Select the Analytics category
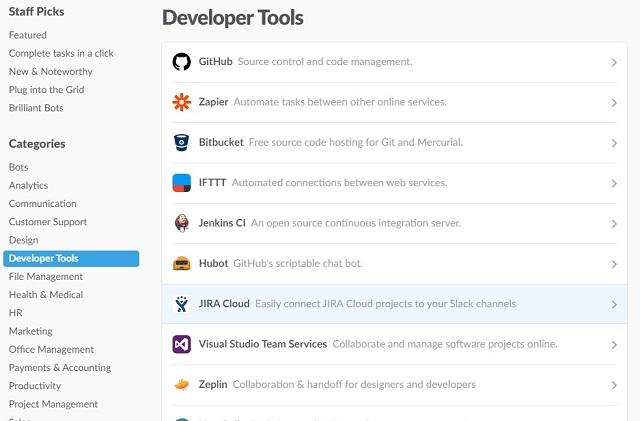 click(28, 185)
